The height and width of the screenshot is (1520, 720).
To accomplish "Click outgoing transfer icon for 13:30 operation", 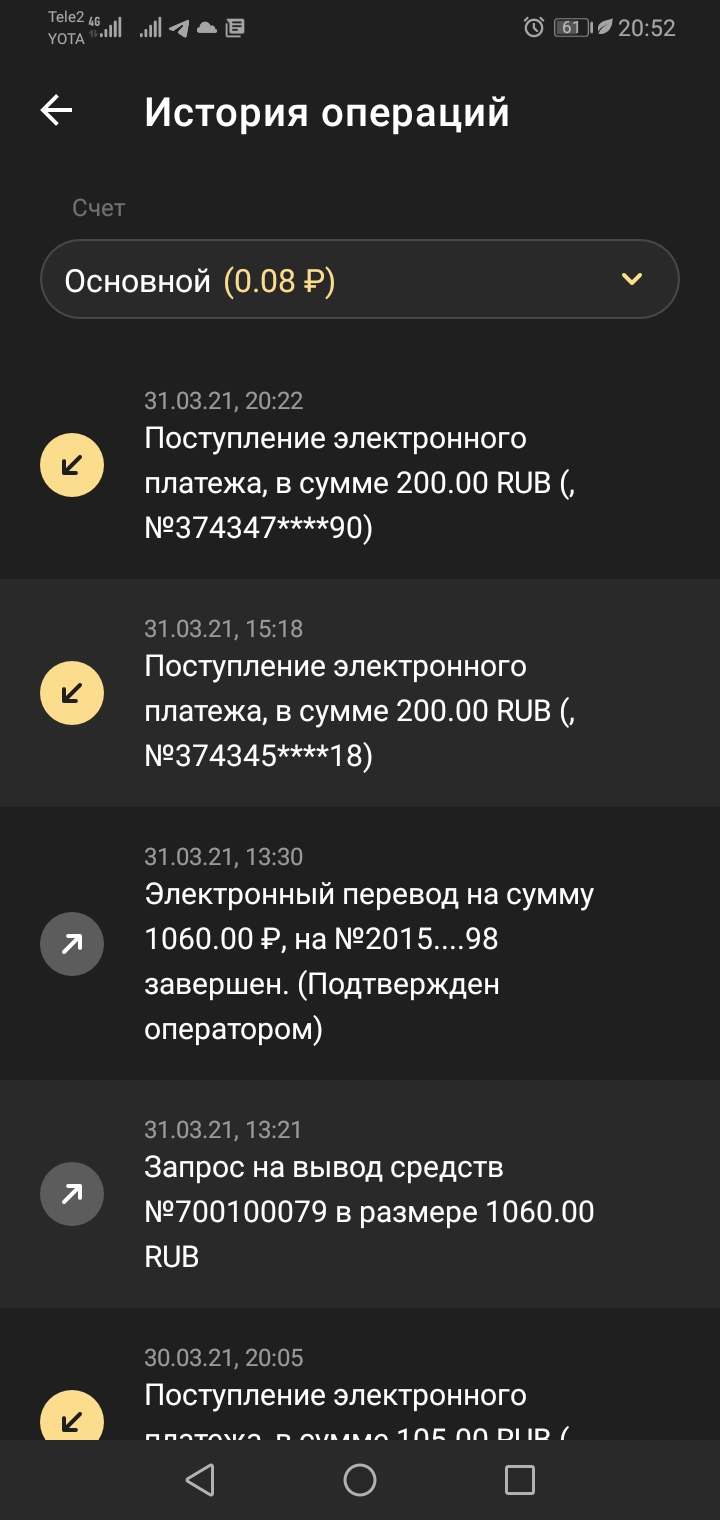I will (x=72, y=943).
